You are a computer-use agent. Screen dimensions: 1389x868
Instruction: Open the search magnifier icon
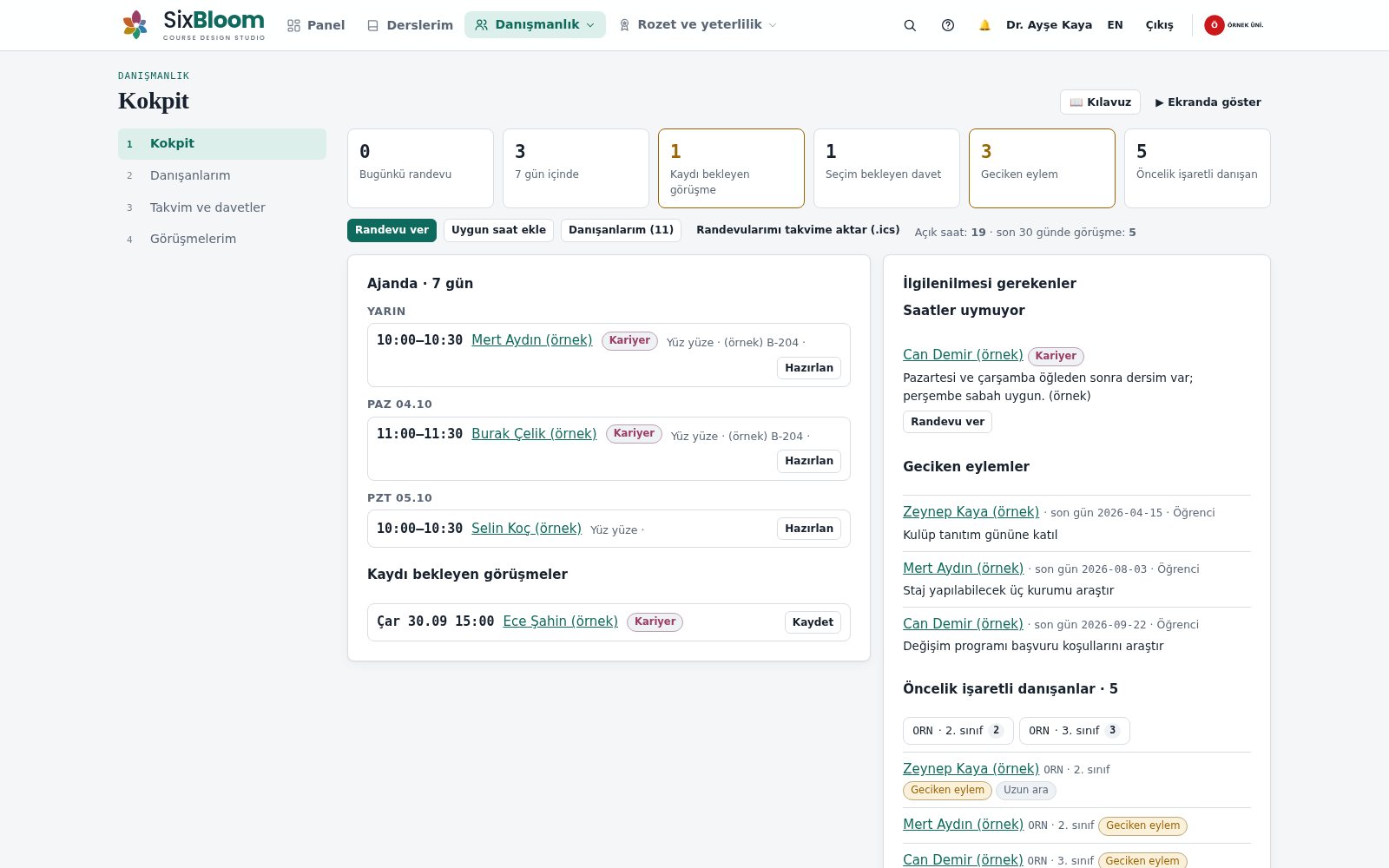910,25
